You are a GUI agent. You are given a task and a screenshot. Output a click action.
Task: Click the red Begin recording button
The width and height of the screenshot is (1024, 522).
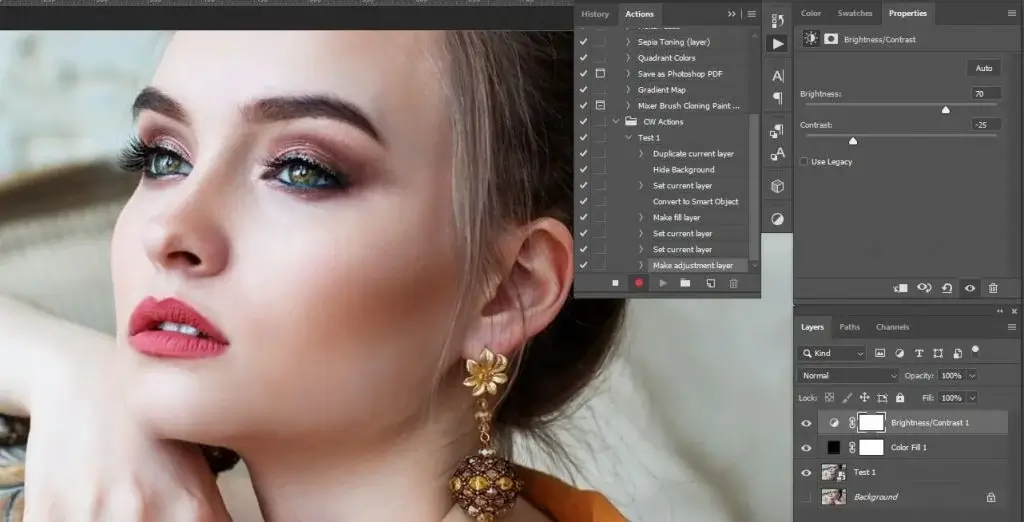coord(639,283)
